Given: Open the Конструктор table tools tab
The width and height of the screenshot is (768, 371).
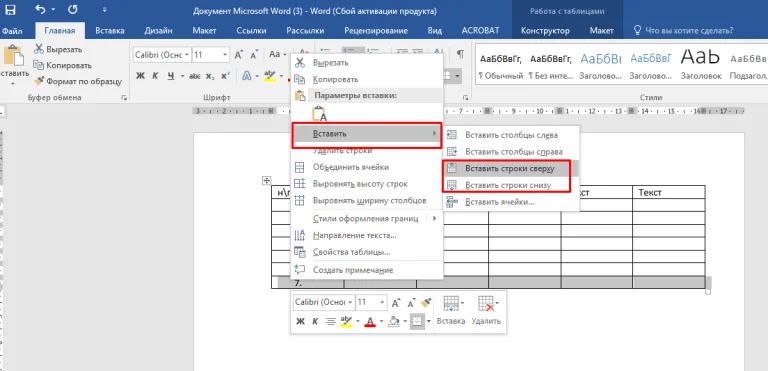Looking at the screenshot, I should 545,30.
